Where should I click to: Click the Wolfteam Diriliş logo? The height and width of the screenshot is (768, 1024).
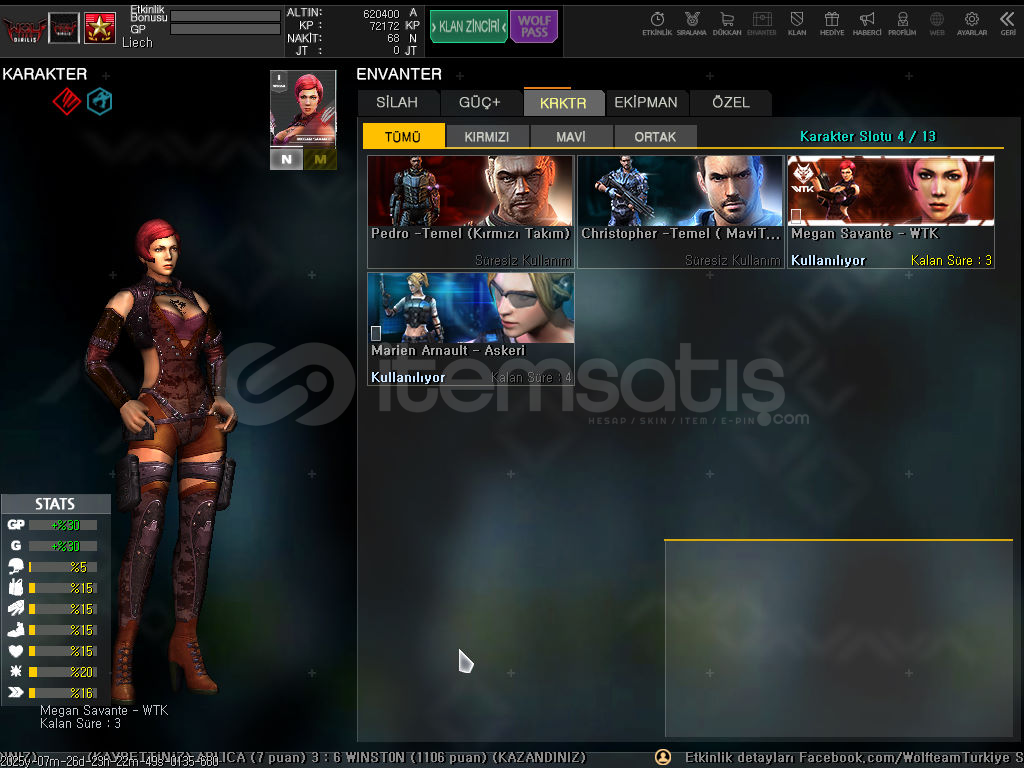click(x=24, y=29)
